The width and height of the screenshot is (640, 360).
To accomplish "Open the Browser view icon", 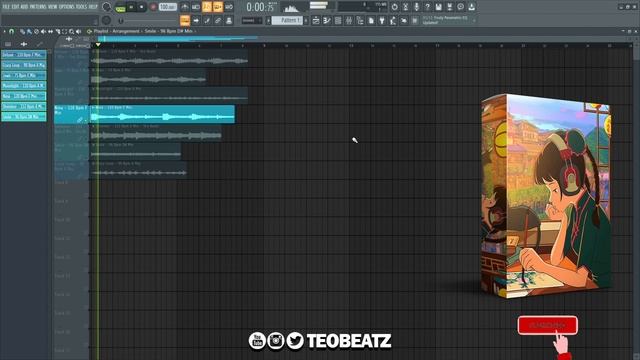I will tap(360, 20).
